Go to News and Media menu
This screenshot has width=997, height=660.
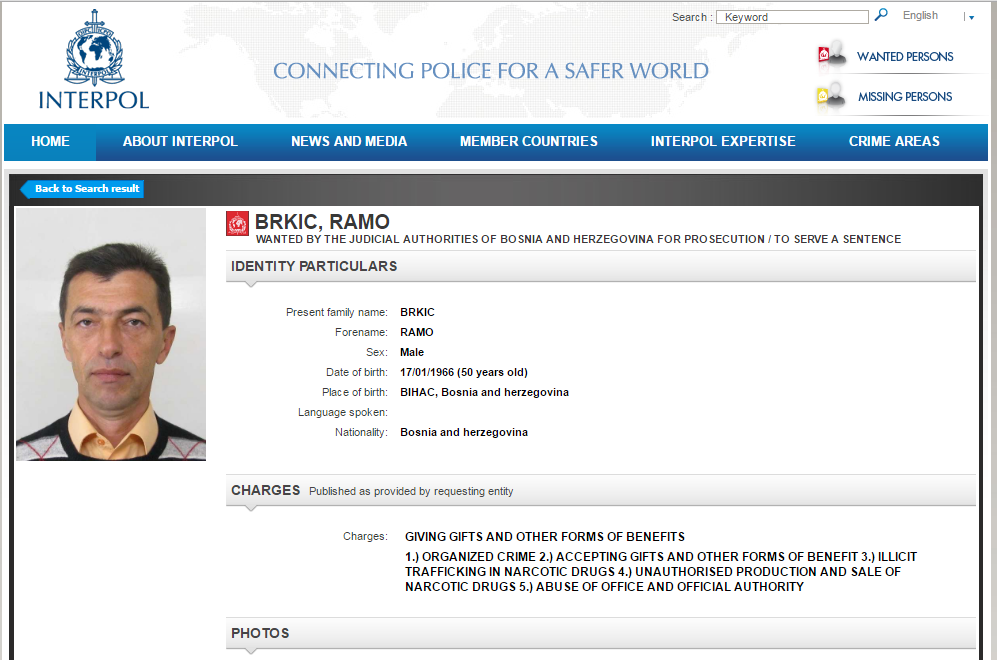(349, 142)
